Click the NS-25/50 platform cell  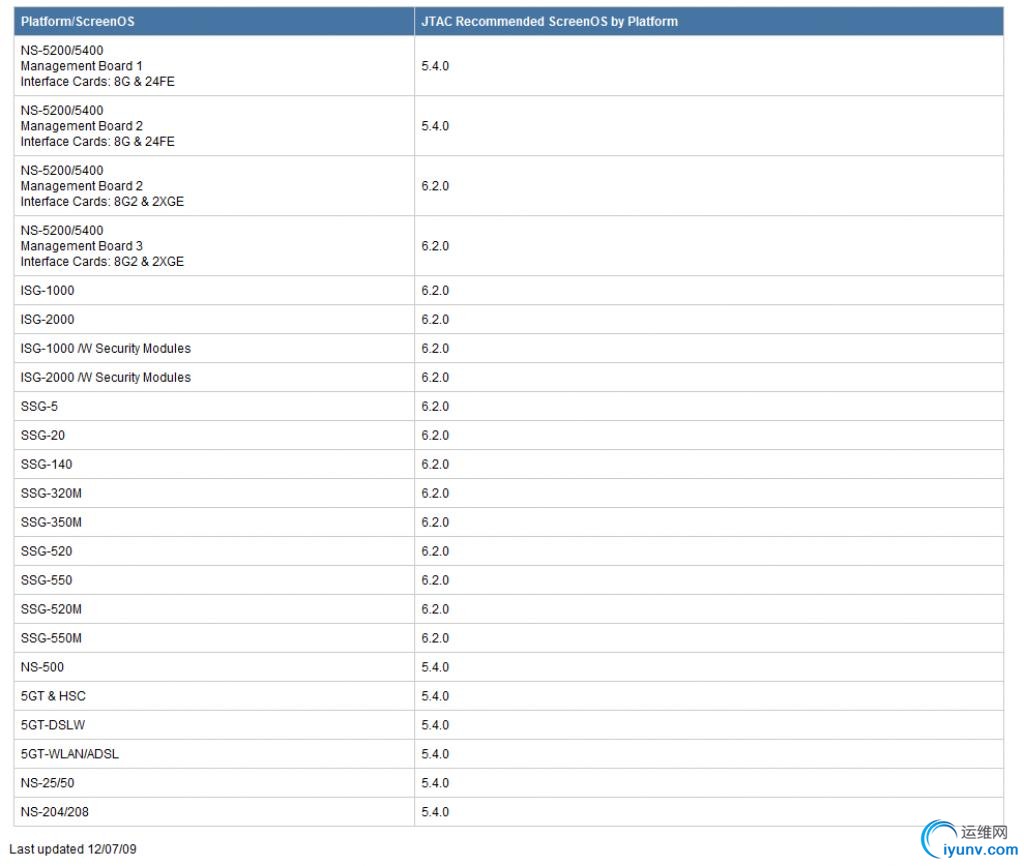tap(214, 783)
